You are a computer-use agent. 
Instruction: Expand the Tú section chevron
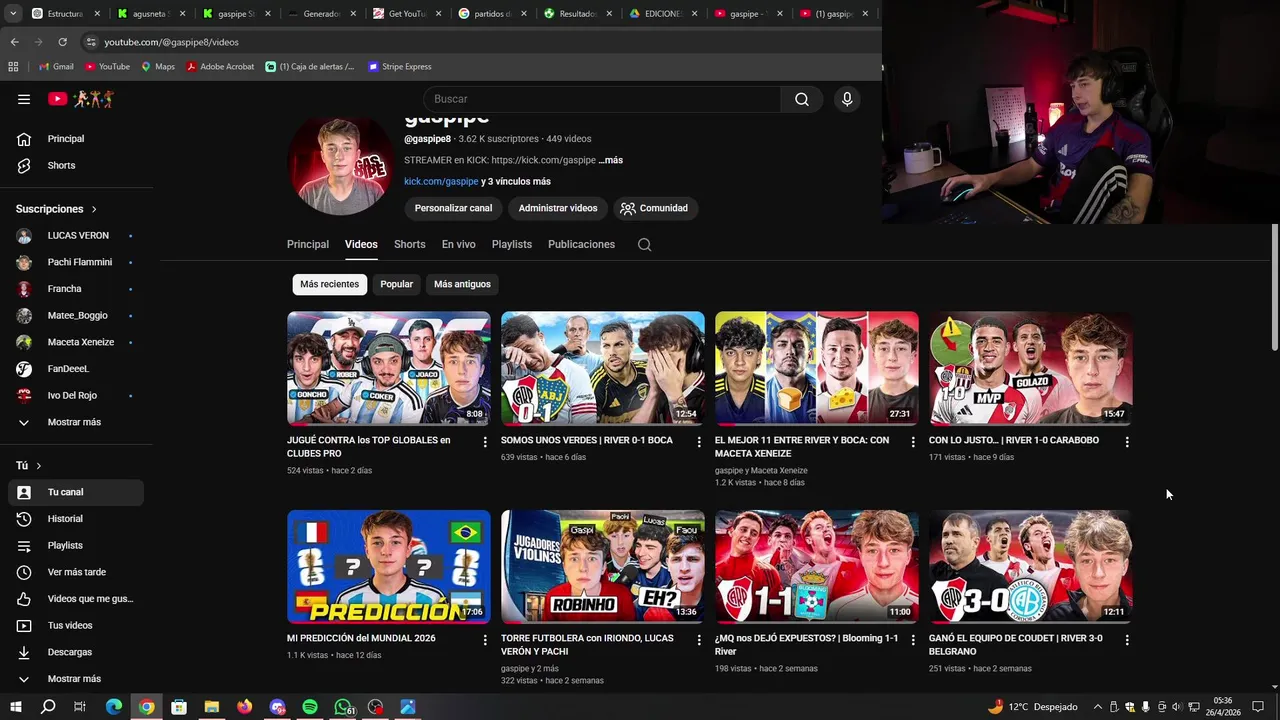pos(39,466)
